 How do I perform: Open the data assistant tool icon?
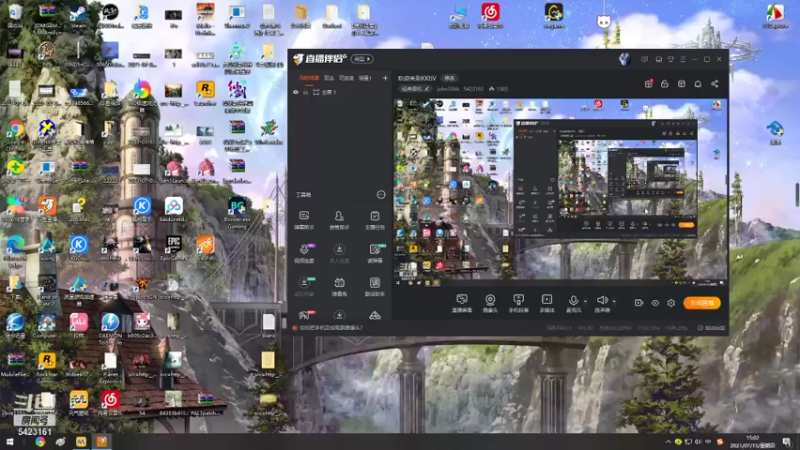[375, 286]
